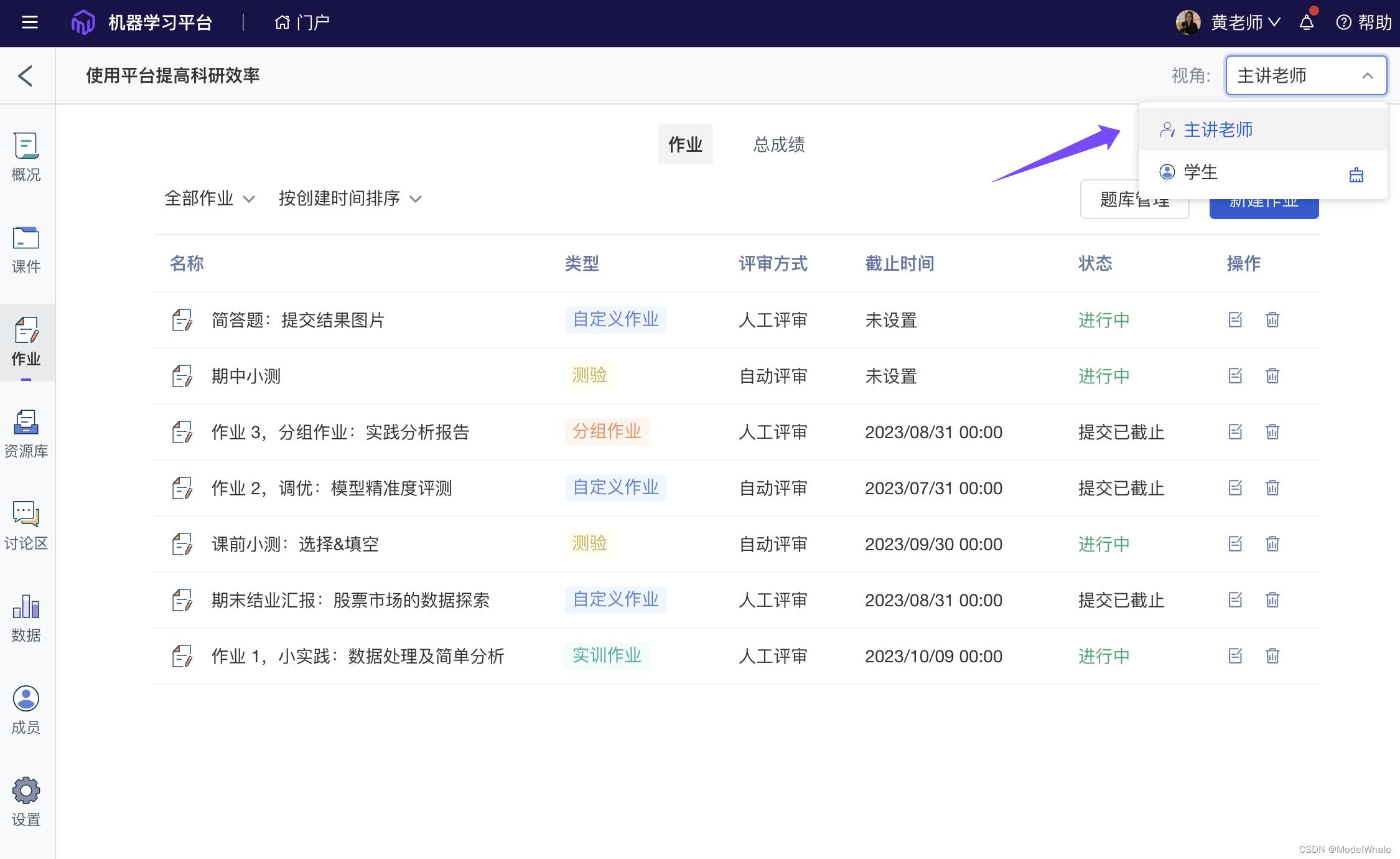Open assignment 期末结业汇报：股票市场的数据探索
1400x859 pixels.
(350, 600)
